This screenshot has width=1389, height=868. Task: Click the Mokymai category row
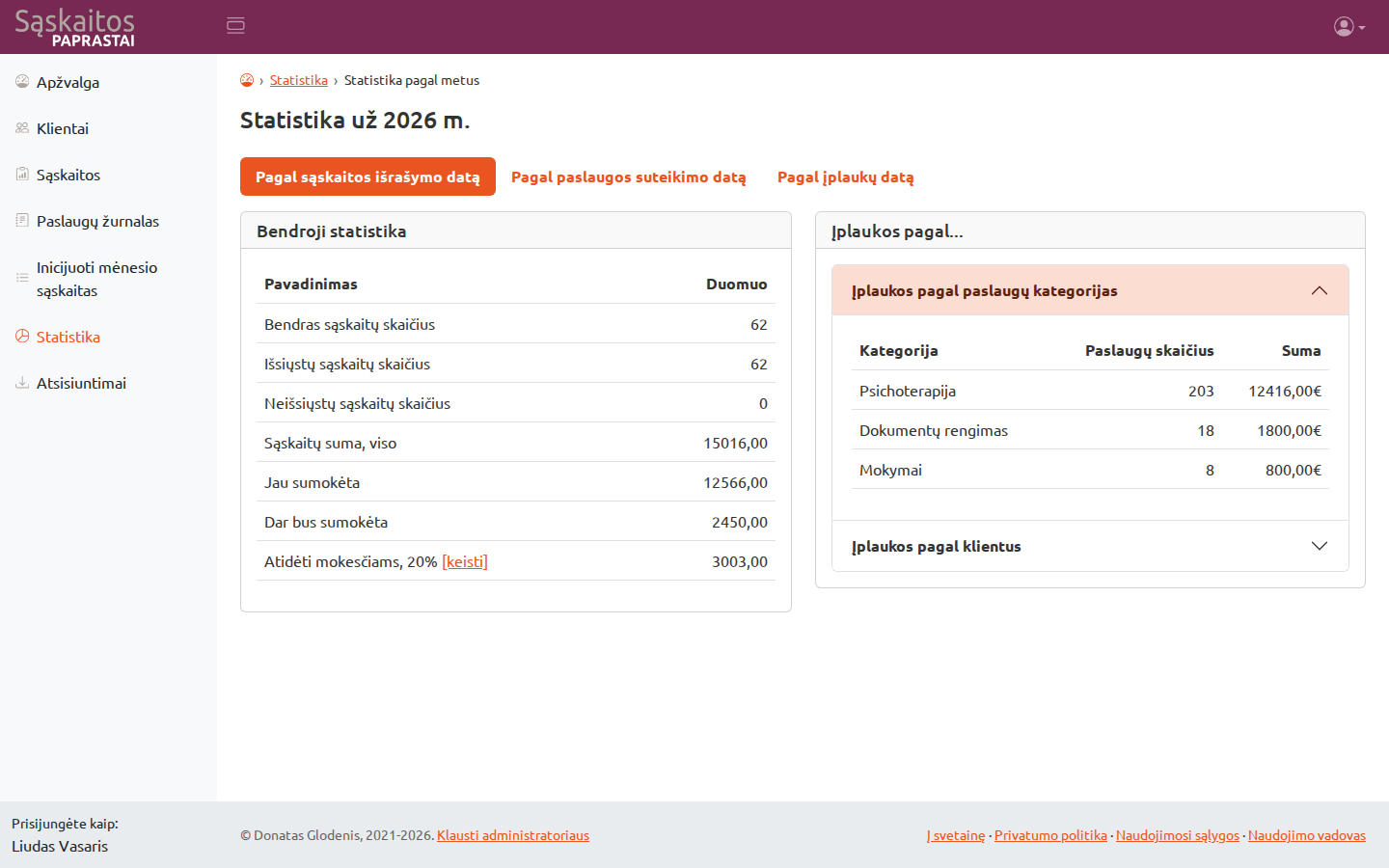tap(1090, 470)
